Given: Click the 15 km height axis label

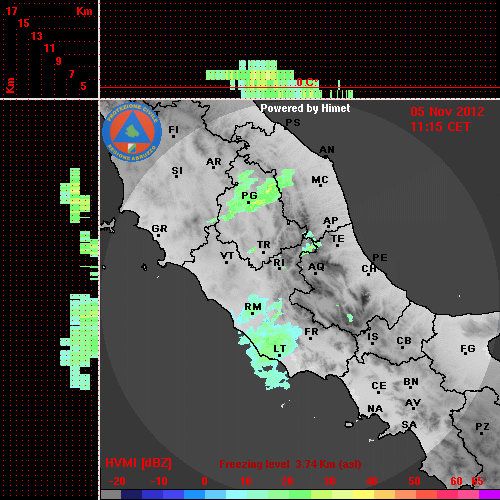Looking at the screenshot, I should pos(24,23).
